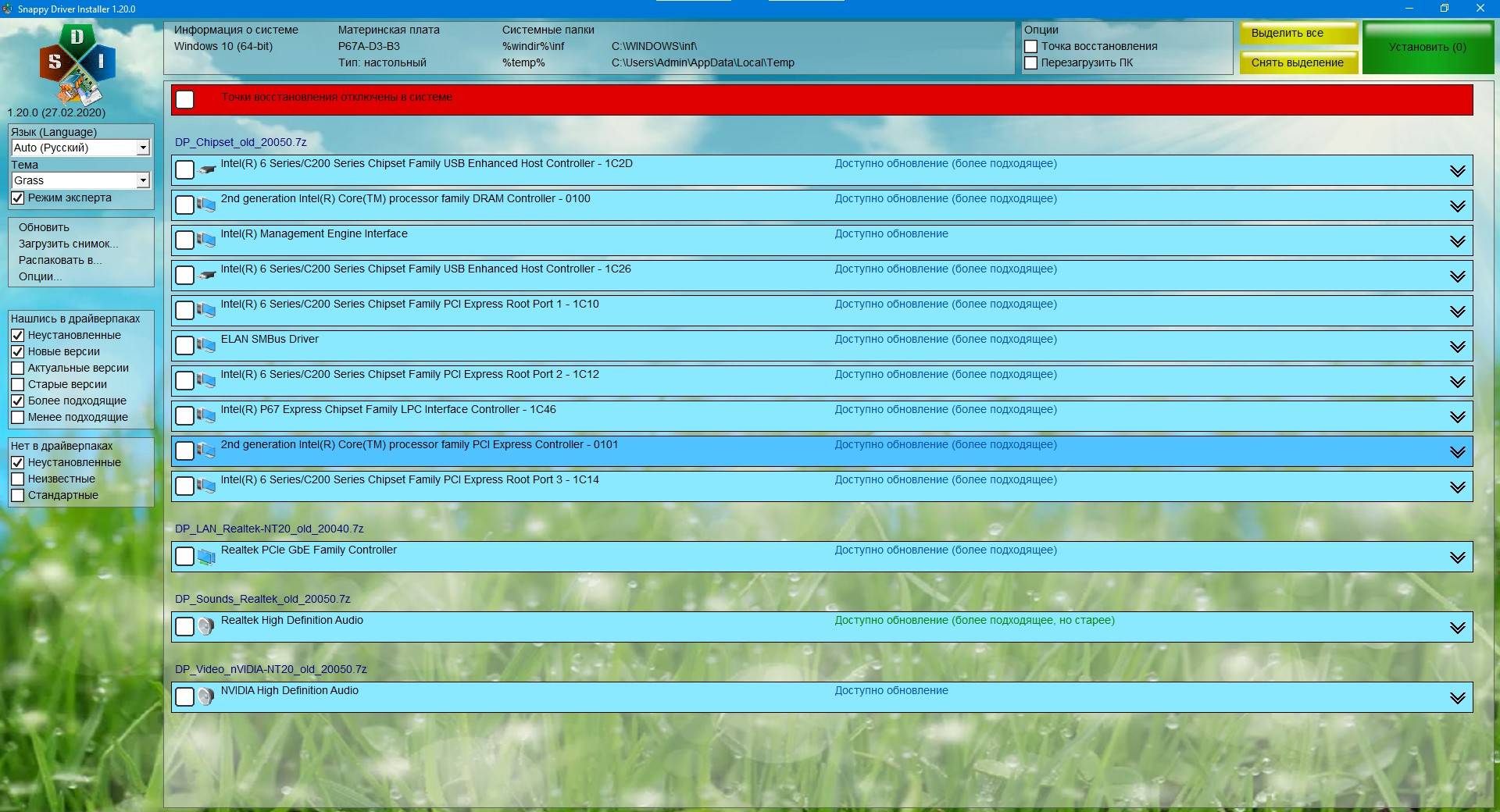Enable Перезагрузить ПК option

click(1031, 62)
